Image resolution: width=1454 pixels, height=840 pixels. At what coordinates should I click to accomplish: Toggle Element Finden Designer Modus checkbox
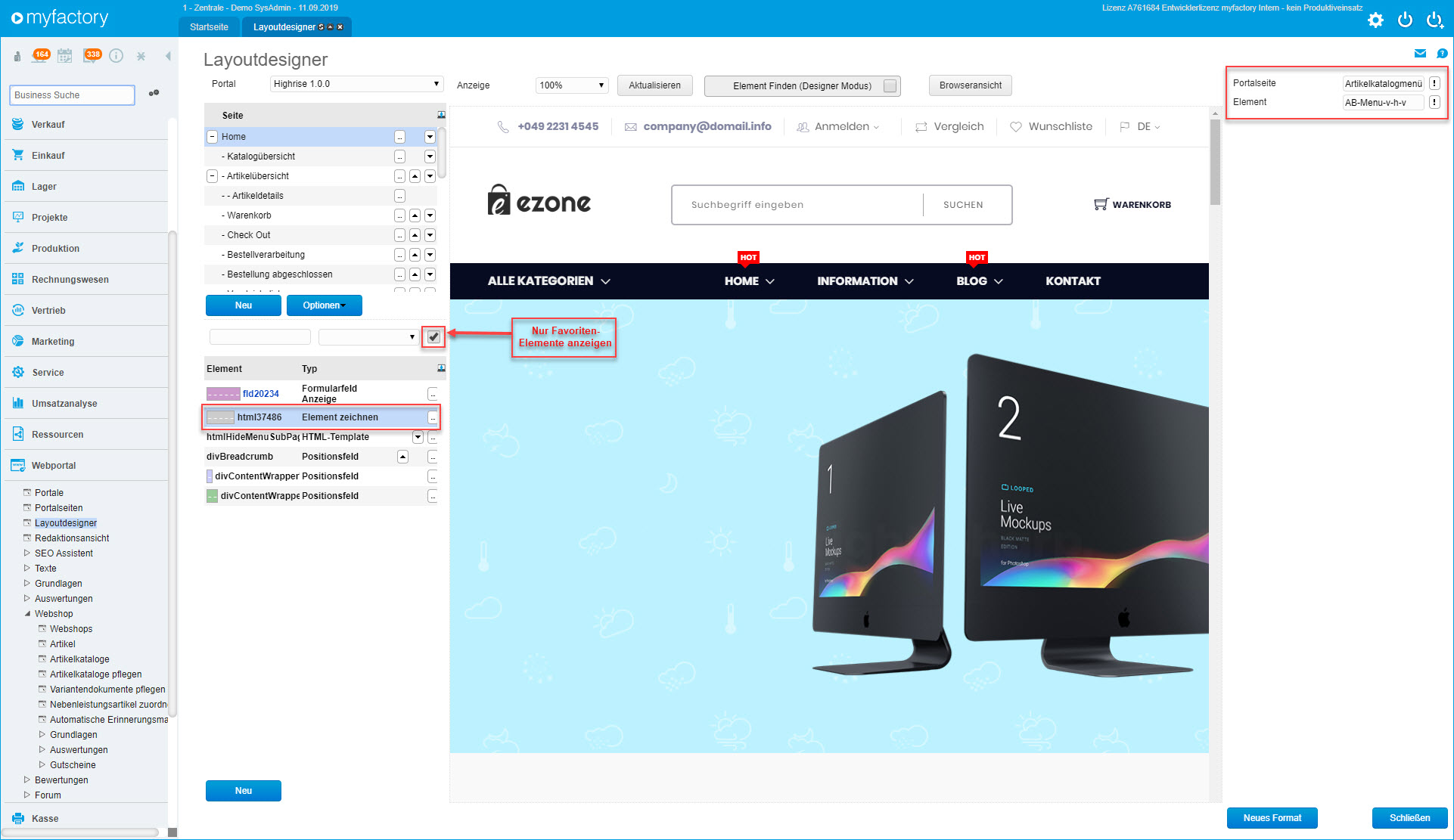[x=890, y=85]
